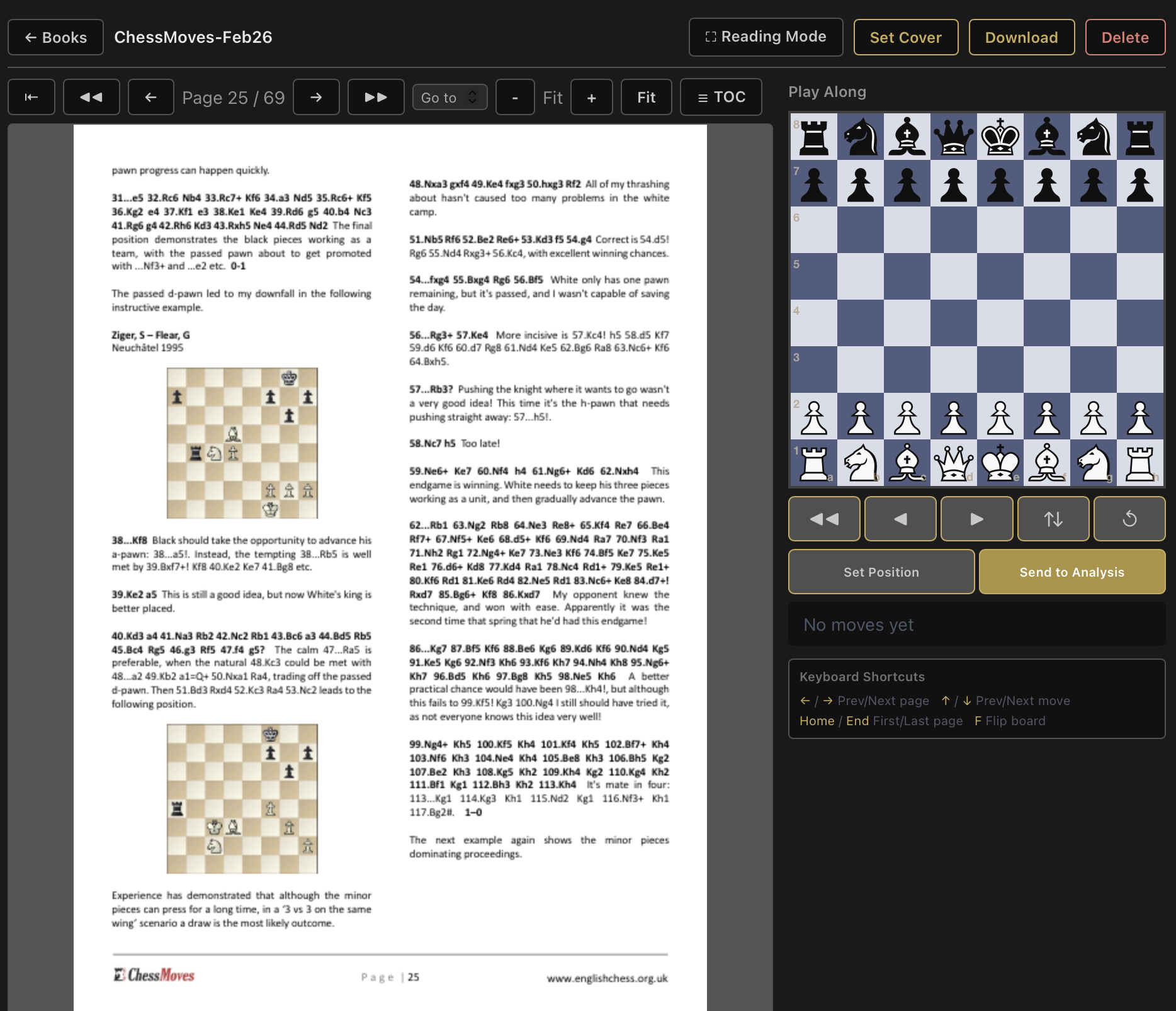Select the white king on e1
Viewport: 1176px width, 1011px height.
(x=1000, y=463)
